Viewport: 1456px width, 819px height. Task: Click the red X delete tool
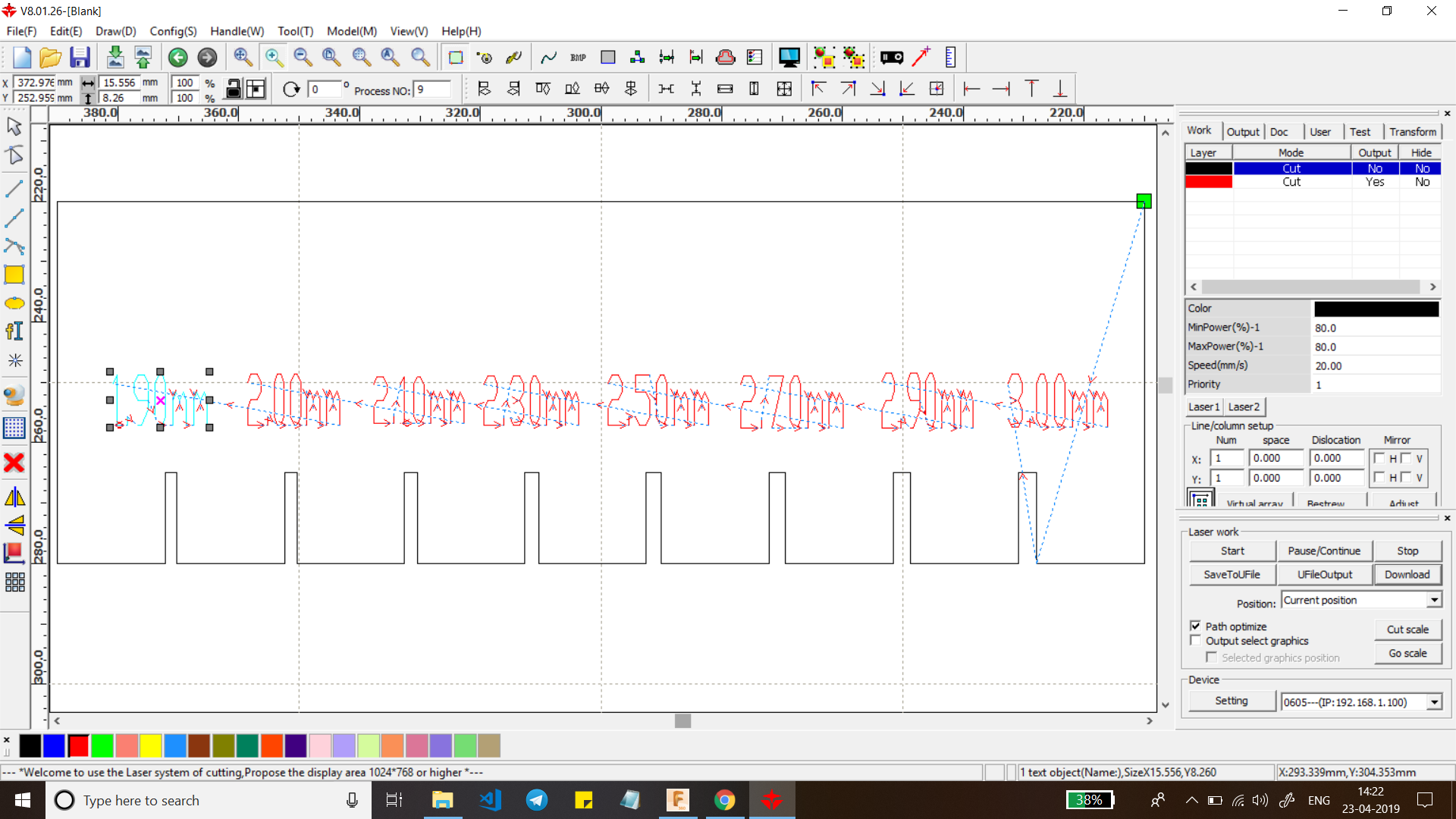tap(14, 463)
